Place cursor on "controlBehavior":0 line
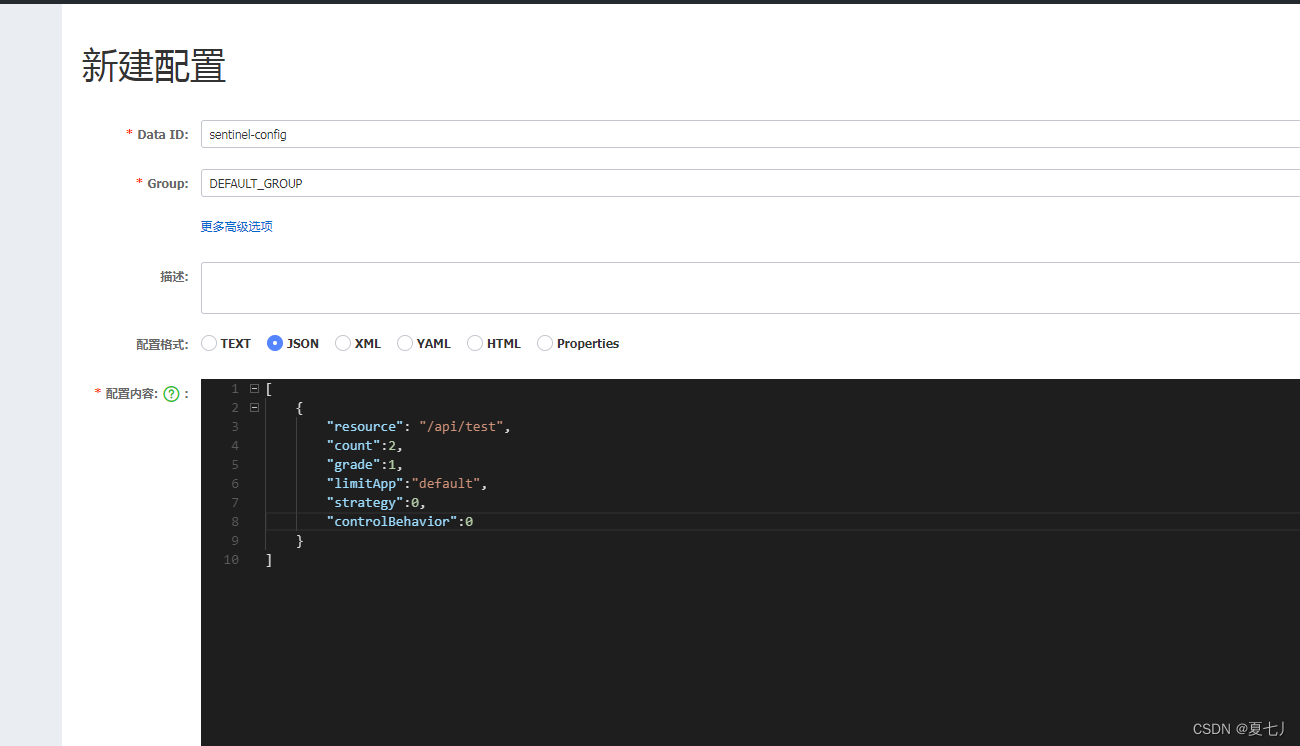 click(x=400, y=521)
